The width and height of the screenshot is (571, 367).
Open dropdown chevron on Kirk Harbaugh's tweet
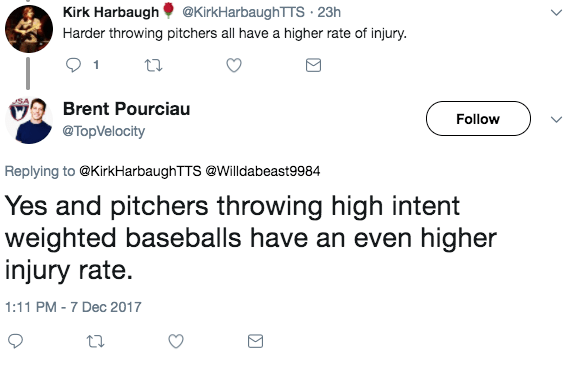556,13
